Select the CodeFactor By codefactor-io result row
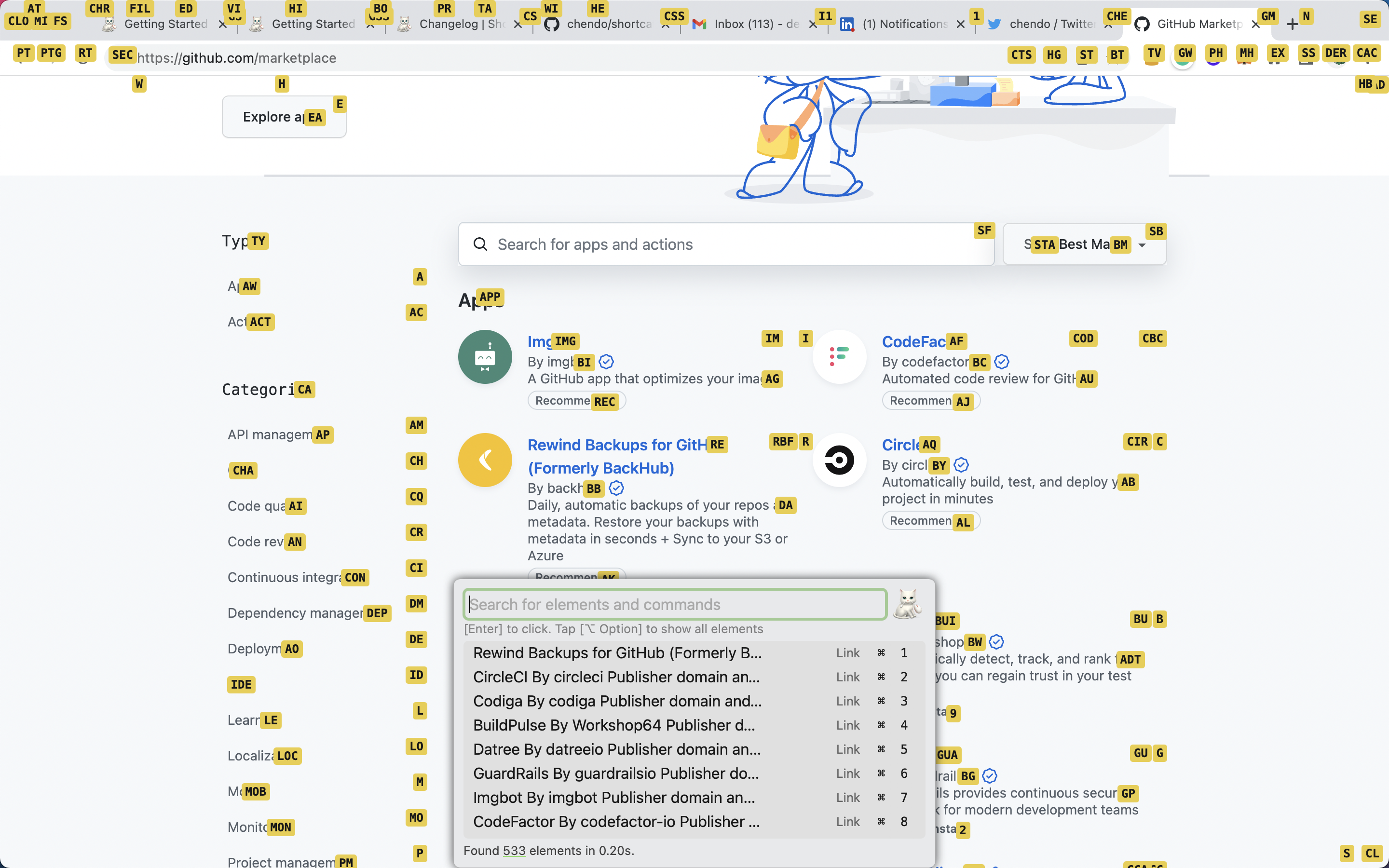 (x=694, y=822)
